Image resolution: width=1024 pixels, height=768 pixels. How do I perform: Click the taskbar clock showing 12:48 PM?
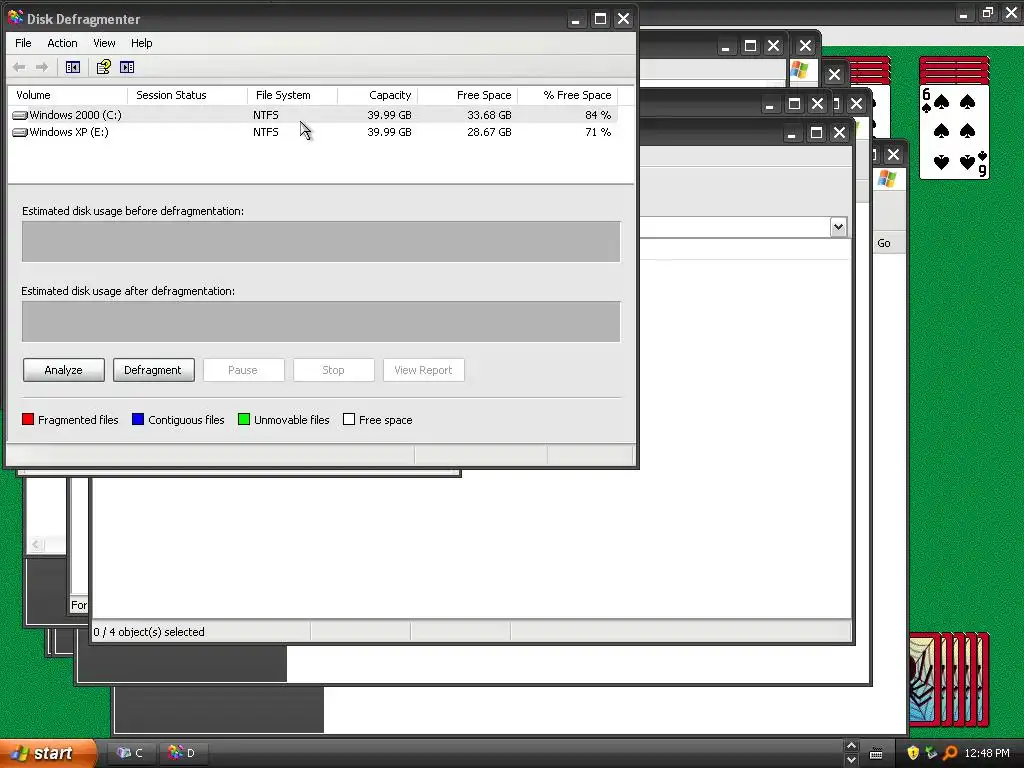coord(987,753)
